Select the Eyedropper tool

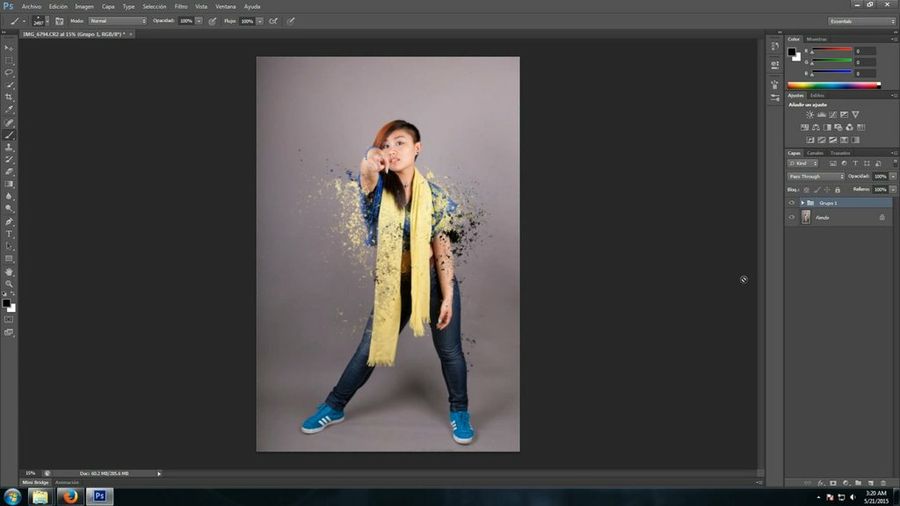click(9, 110)
